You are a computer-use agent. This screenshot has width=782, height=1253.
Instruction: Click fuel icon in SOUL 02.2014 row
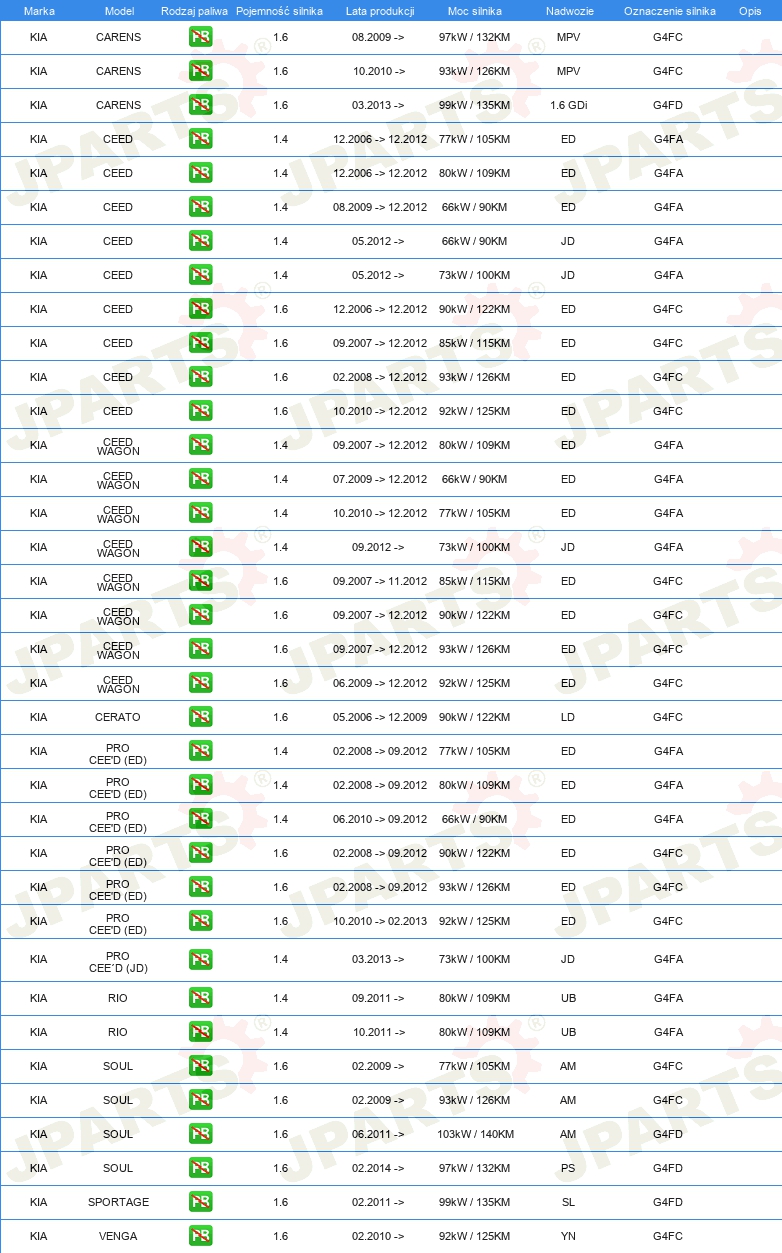click(x=200, y=1168)
